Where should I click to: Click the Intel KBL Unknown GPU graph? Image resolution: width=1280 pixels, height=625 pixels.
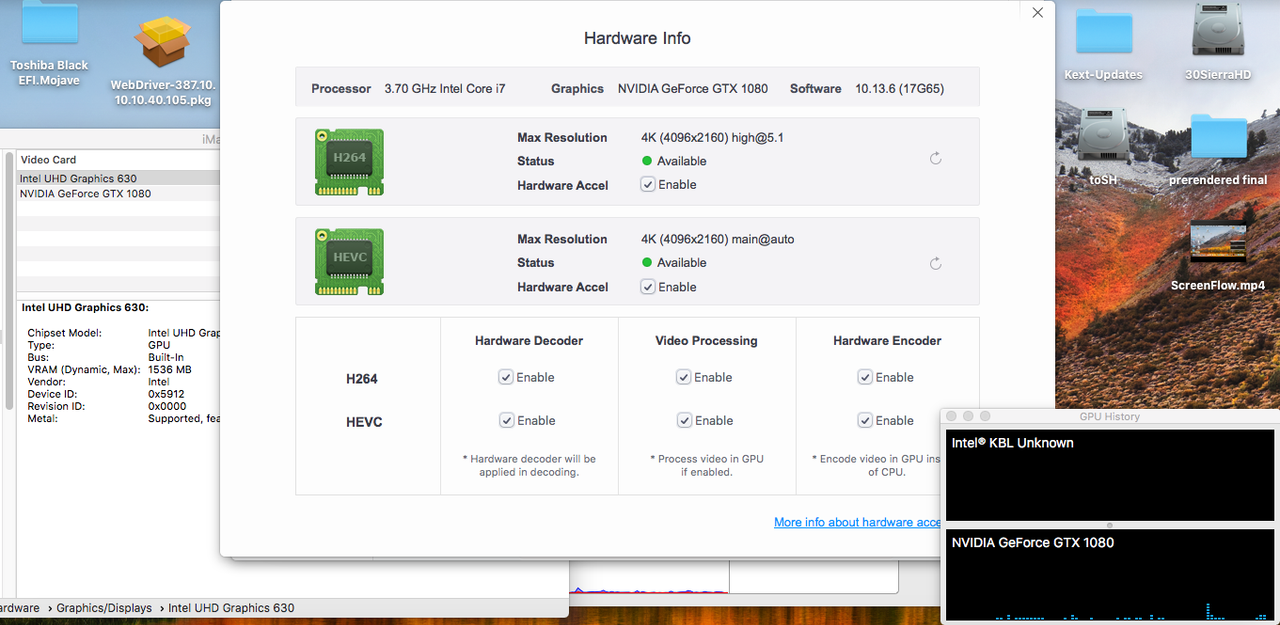(1110, 475)
